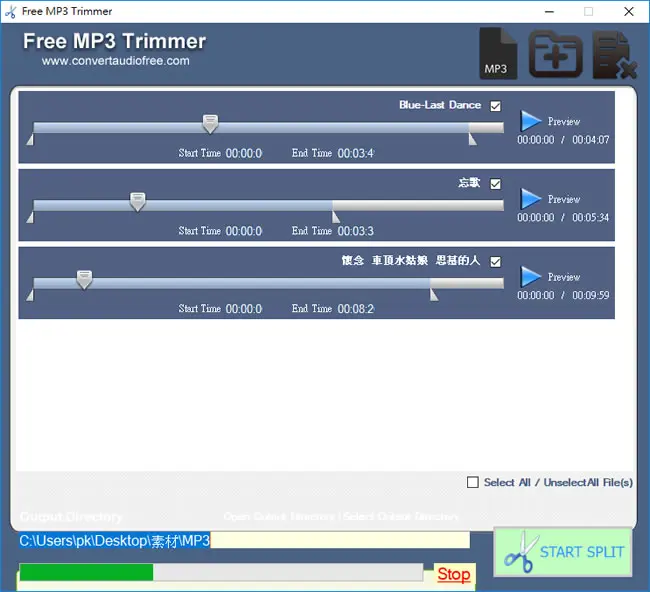Click the green split progress bar
This screenshot has height=592, width=650.
point(221,573)
